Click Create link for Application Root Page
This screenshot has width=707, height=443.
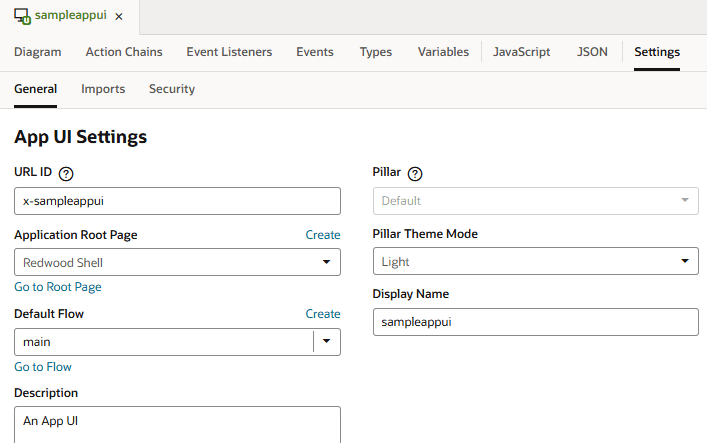pyautogui.click(x=323, y=235)
